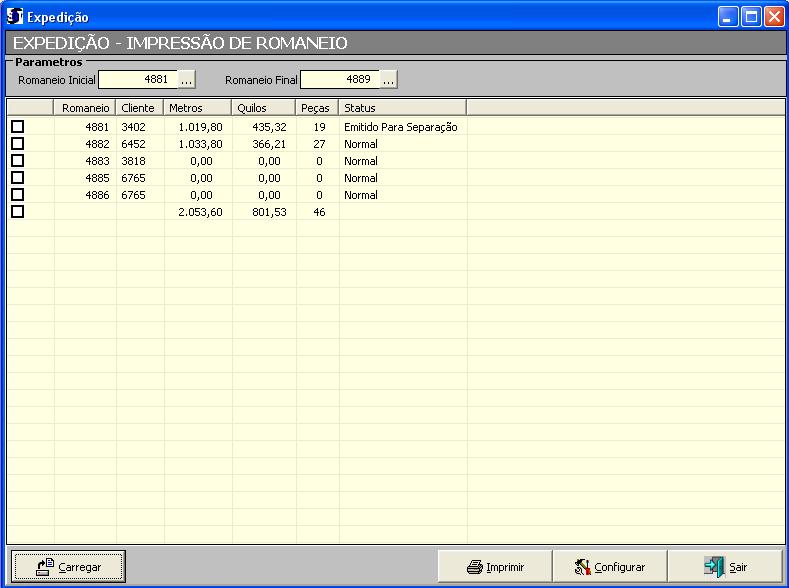789x588 pixels.
Task: Click the Carregar button
Action: point(68,567)
